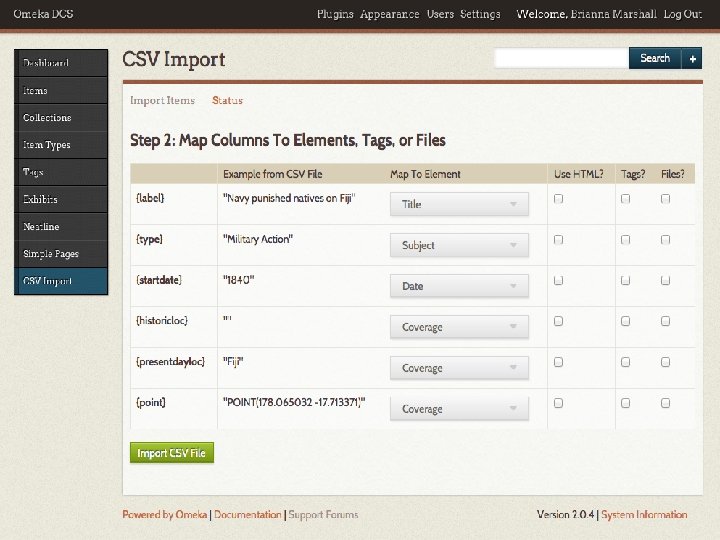Enable Use HTML for the {label} row
This screenshot has height=540, width=720.
[x=558, y=199]
